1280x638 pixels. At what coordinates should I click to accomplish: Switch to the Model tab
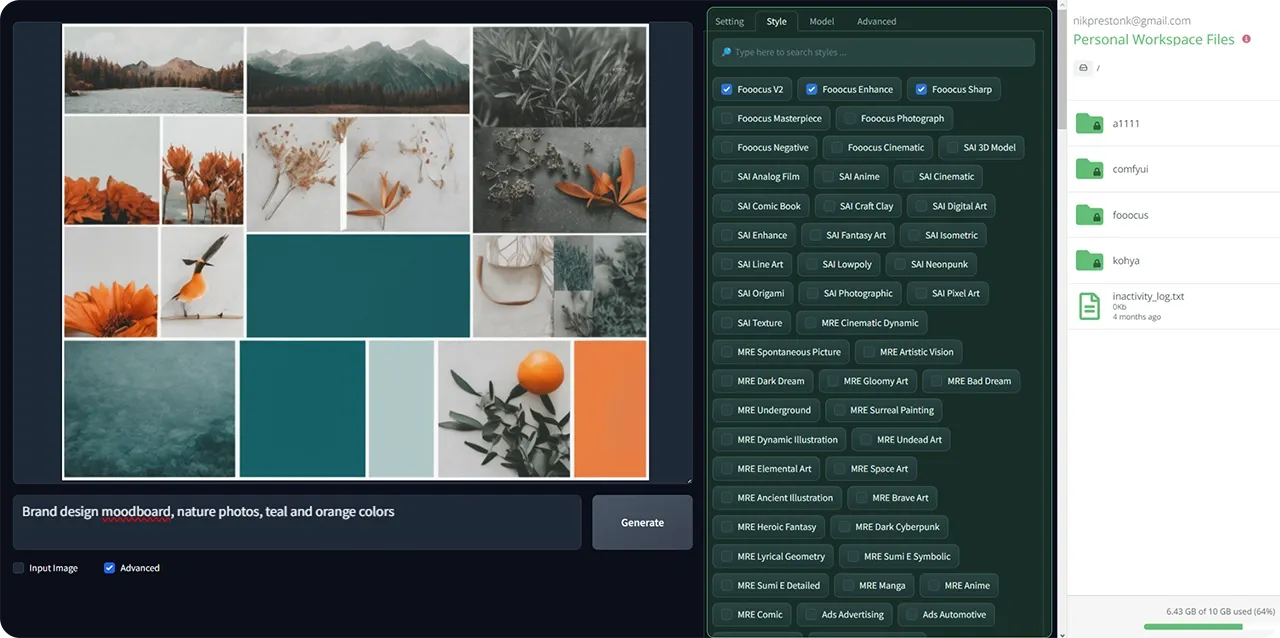821,21
